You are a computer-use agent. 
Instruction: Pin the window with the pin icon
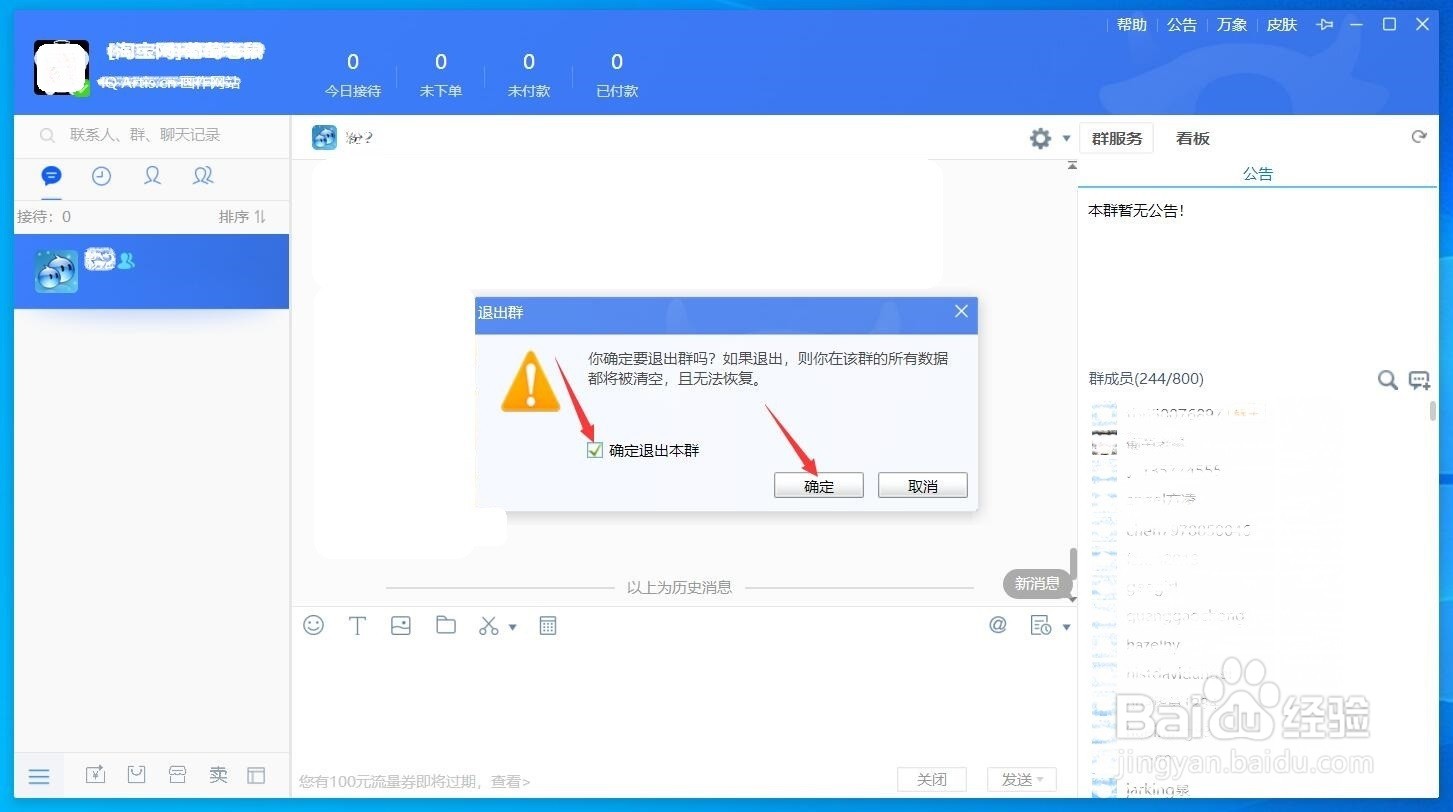[1326, 25]
